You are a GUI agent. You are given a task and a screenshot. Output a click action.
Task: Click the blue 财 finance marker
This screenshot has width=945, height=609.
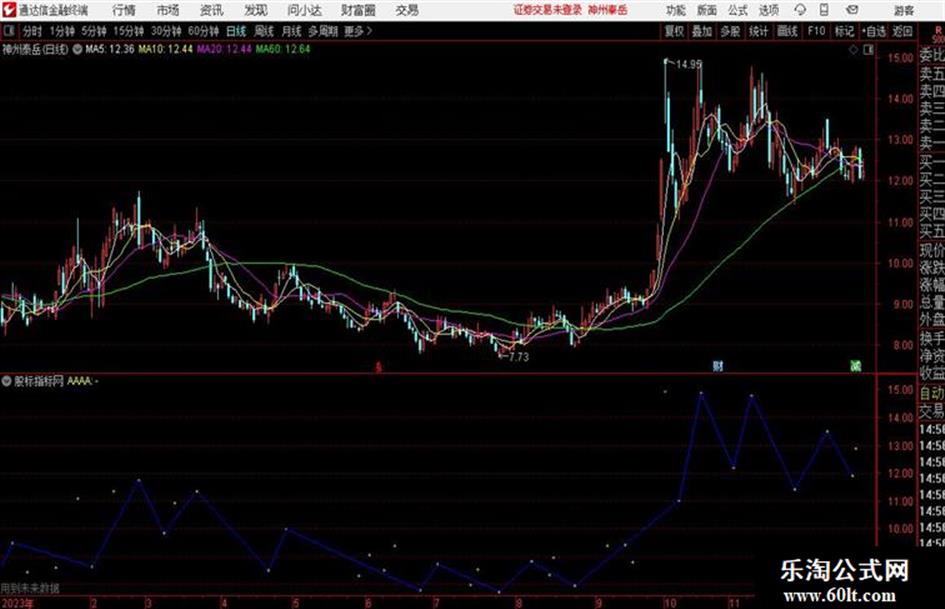coord(718,365)
